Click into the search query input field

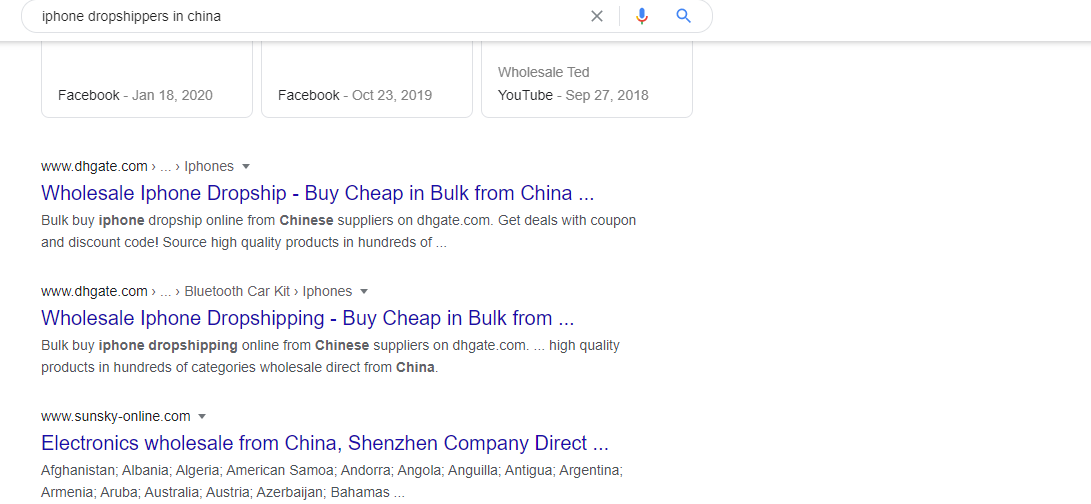(306, 16)
